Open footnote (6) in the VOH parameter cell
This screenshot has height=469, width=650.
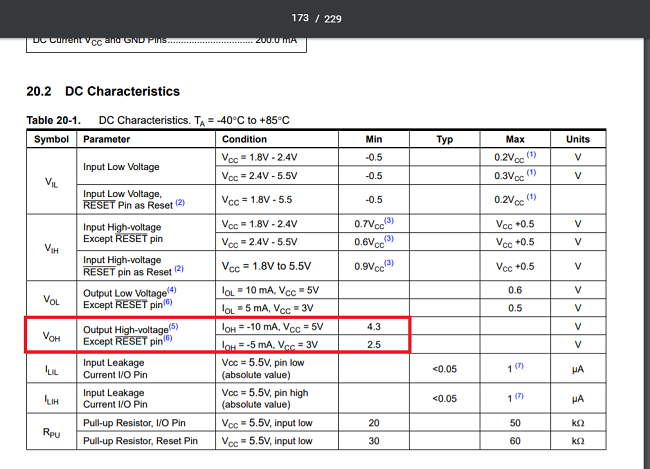click(167, 338)
